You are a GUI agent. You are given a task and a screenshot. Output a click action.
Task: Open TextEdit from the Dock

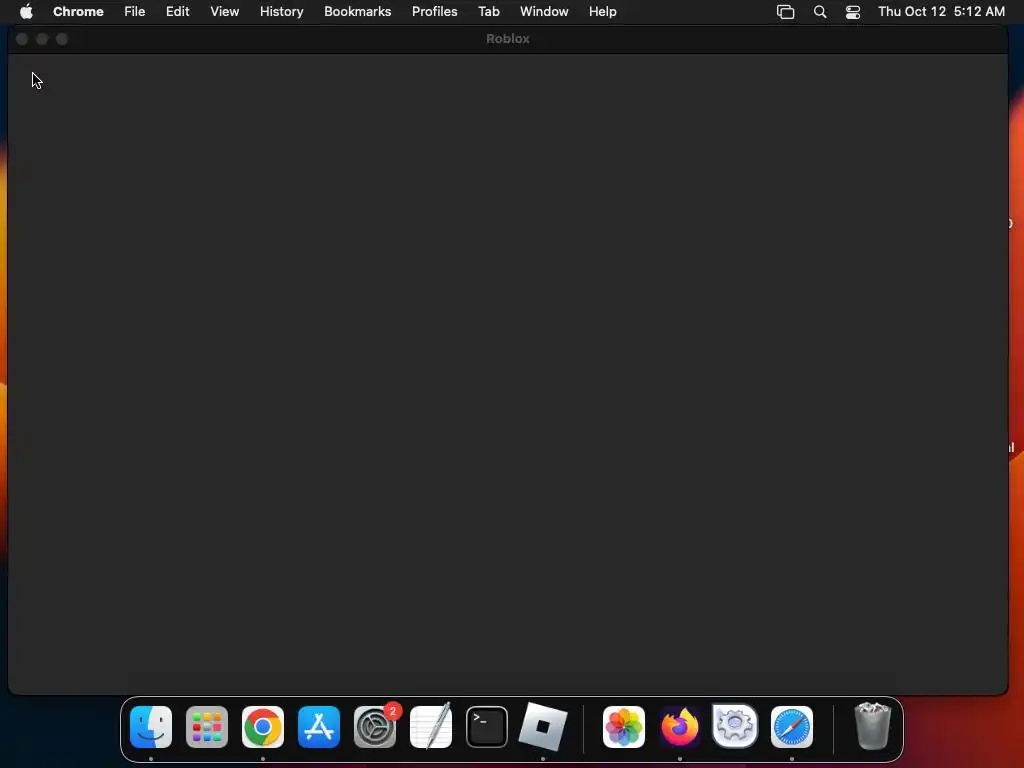tap(431, 727)
